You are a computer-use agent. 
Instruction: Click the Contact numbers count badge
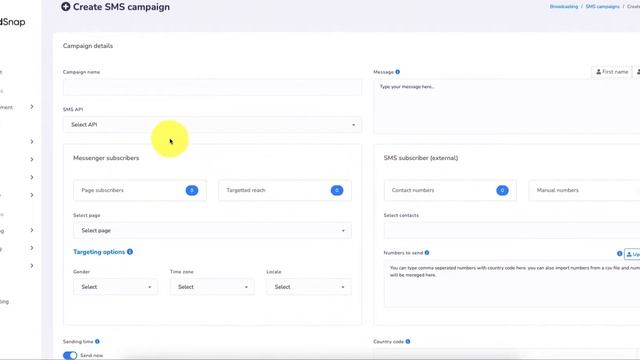click(502, 190)
